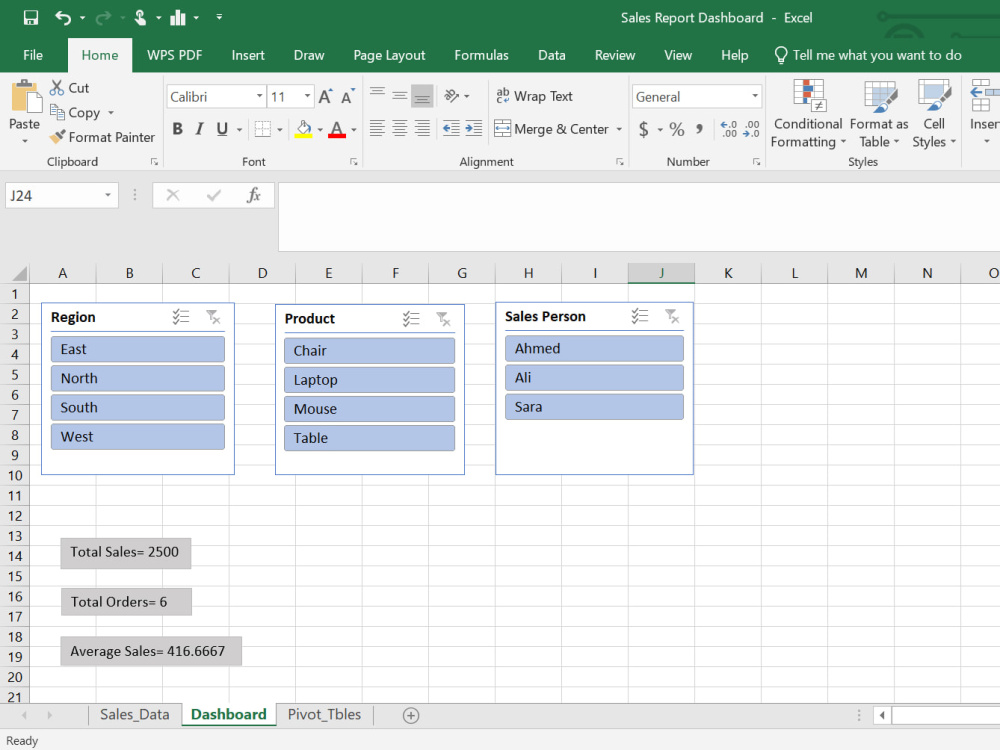Open the font name dropdown
Viewport: 1000px width, 750px height.
click(x=260, y=96)
